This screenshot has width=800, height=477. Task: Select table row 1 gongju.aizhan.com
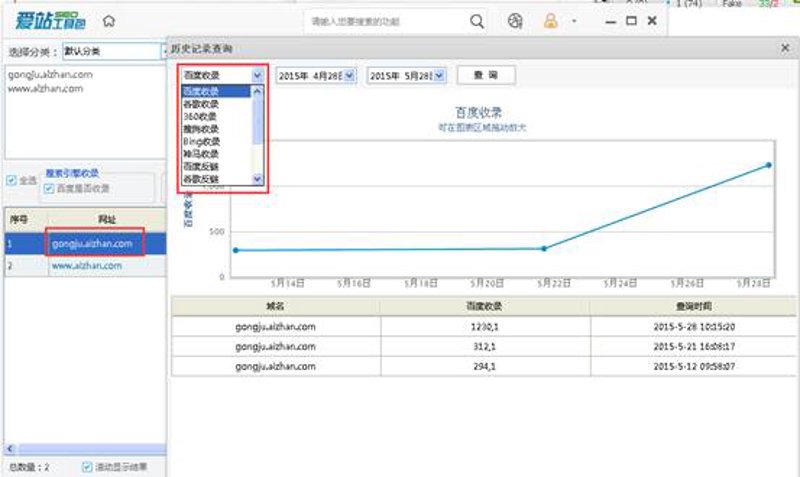[85, 244]
